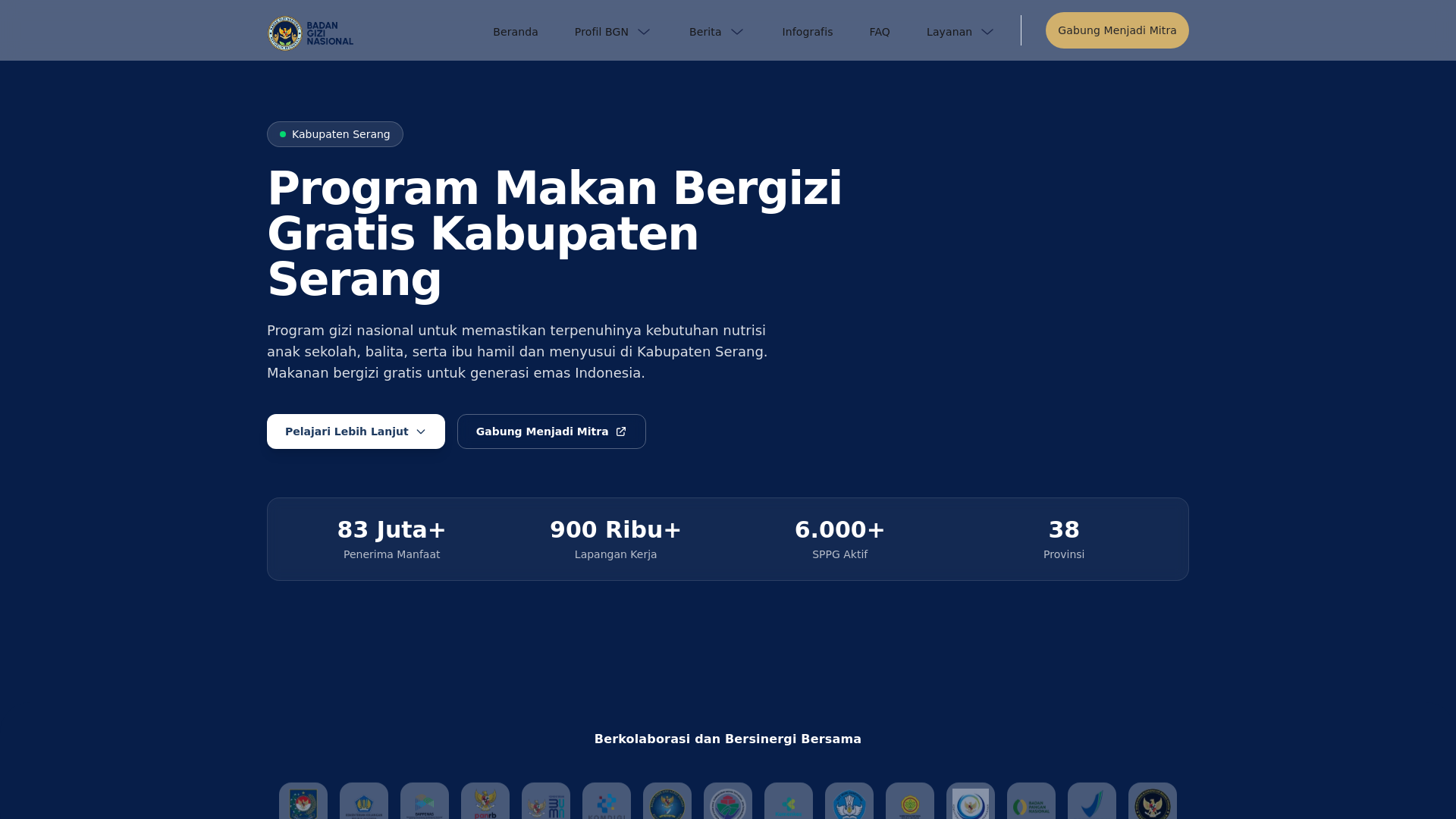Expand the Layanan chevron arrow
The image size is (1456, 819).
pyautogui.click(x=987, y=32)
